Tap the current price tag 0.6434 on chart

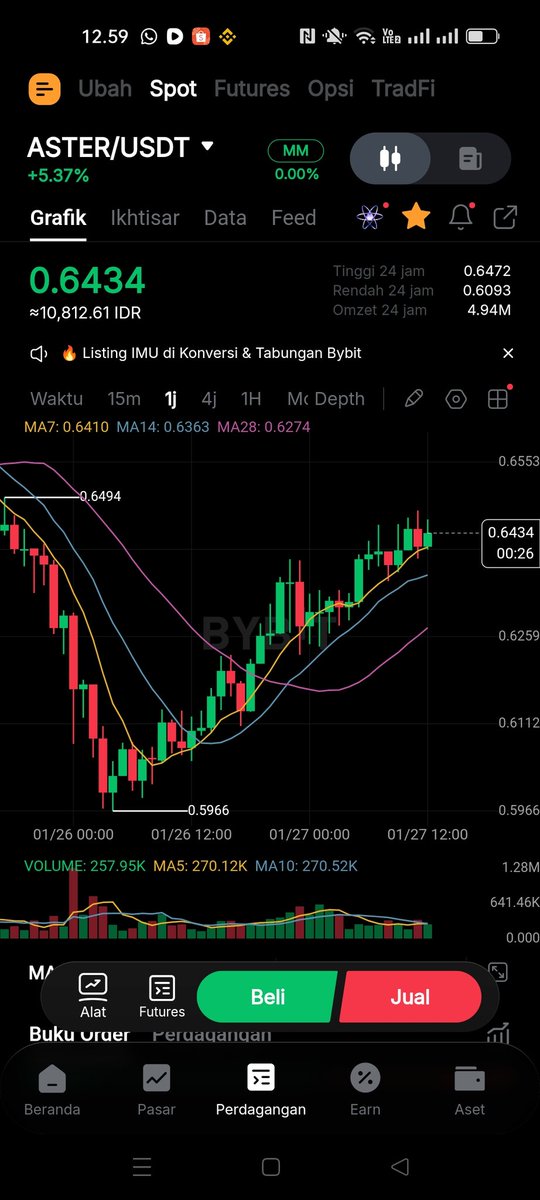[x=511, y=543]
